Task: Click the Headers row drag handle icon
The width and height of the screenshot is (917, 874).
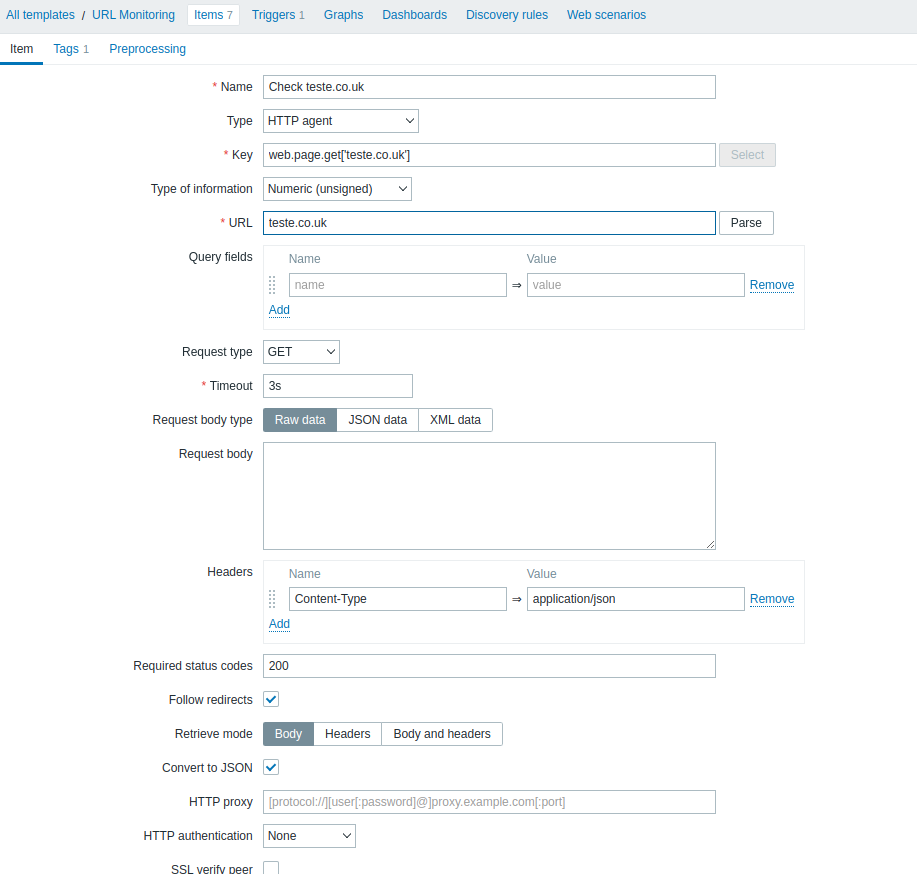Action: (x=272, y=599)
